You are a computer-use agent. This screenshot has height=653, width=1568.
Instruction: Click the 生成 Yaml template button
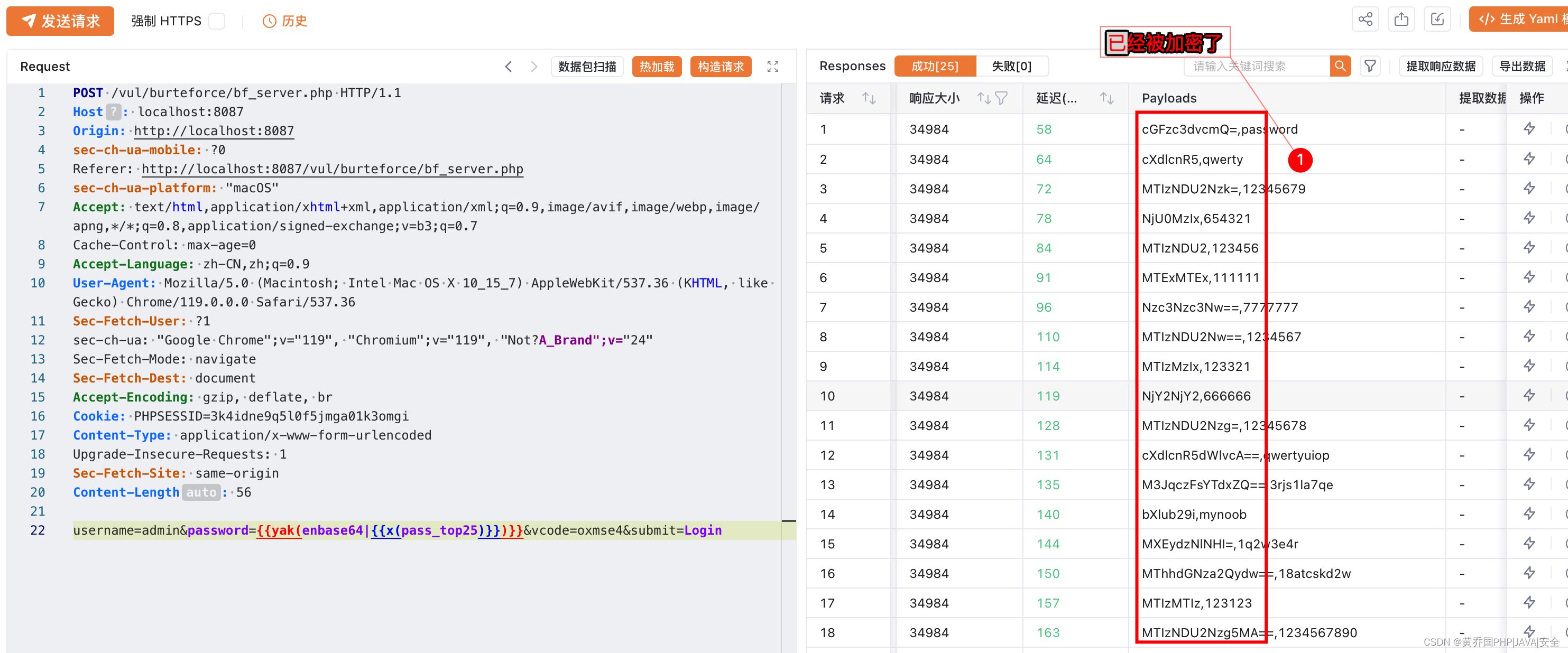tap(1519, 20)
